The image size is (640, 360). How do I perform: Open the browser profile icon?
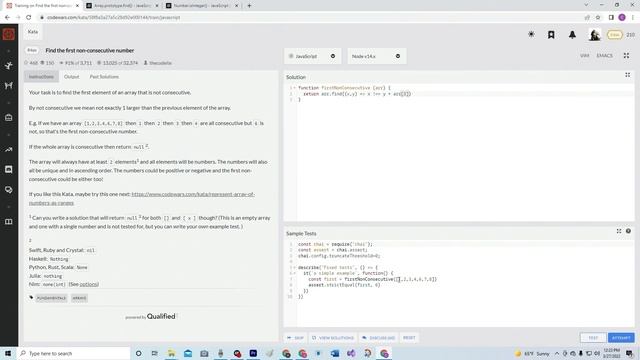click(622, 18)
